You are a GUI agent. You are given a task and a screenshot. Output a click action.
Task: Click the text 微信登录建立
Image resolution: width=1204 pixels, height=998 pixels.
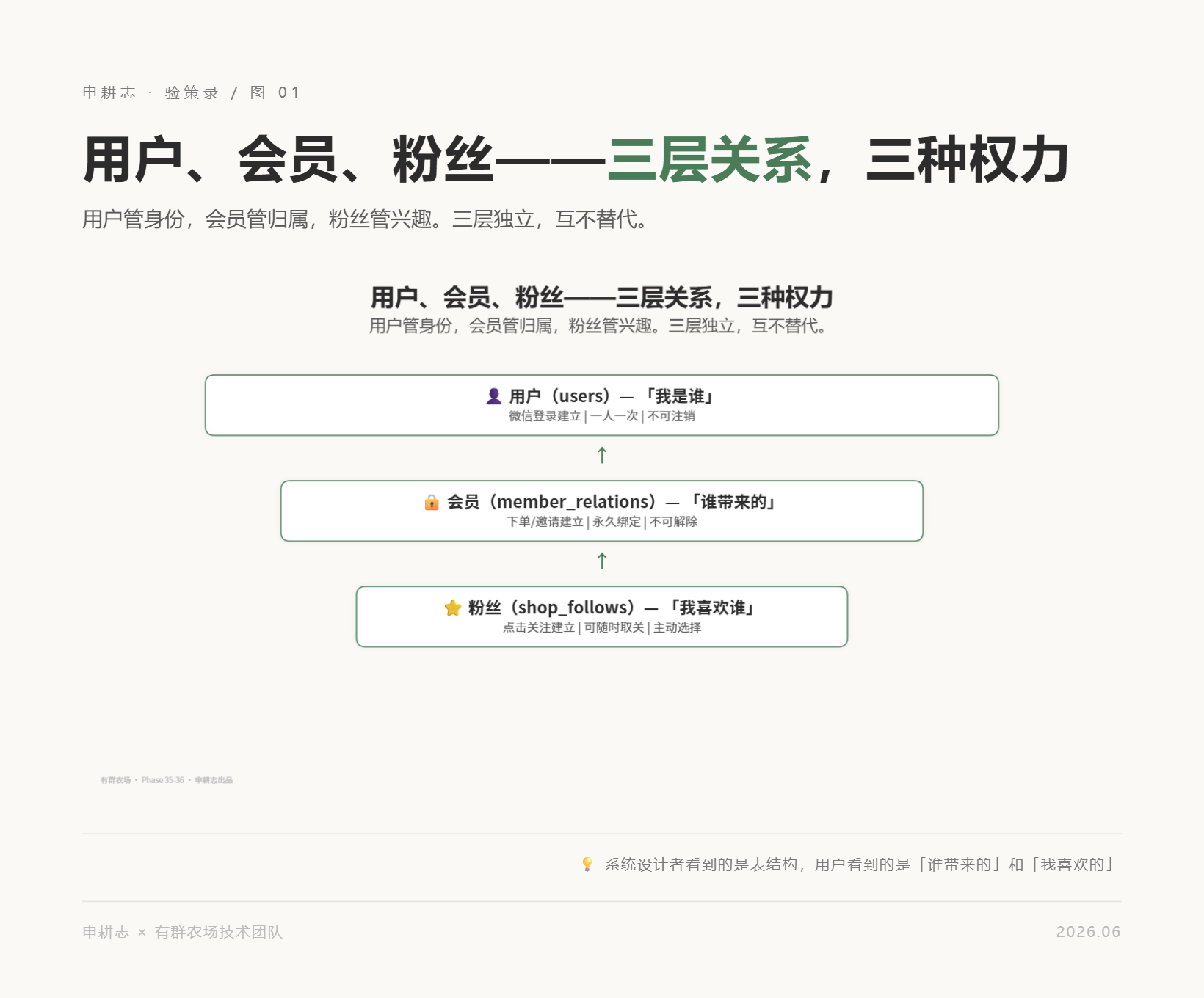pyautogui.click(x=545, y=416)
